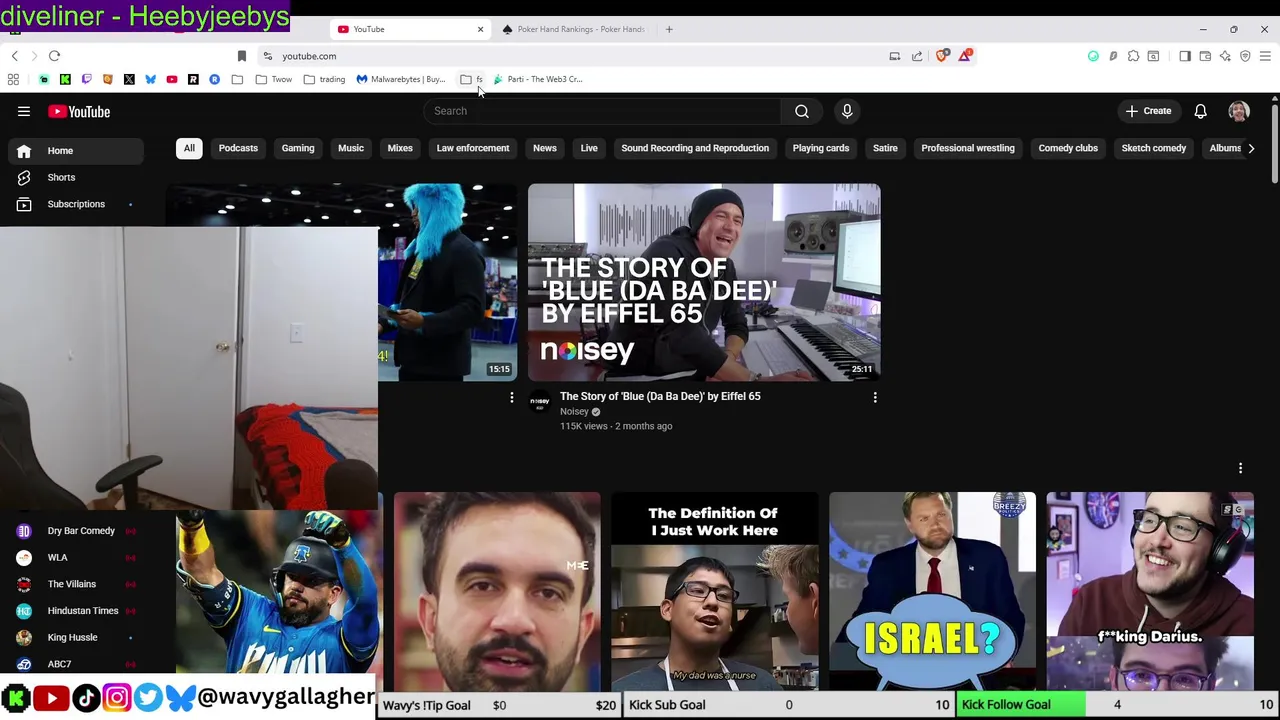Select the Law enforcement chip
This screenshot has height=720, width=1280.
(473, 148)
